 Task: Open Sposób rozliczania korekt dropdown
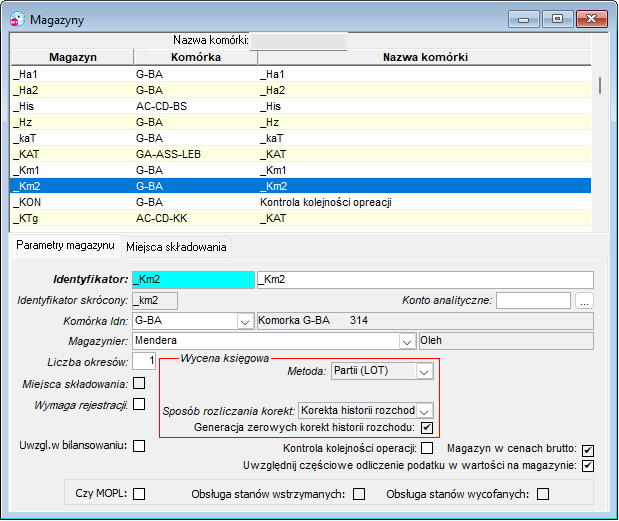point(424,411)
